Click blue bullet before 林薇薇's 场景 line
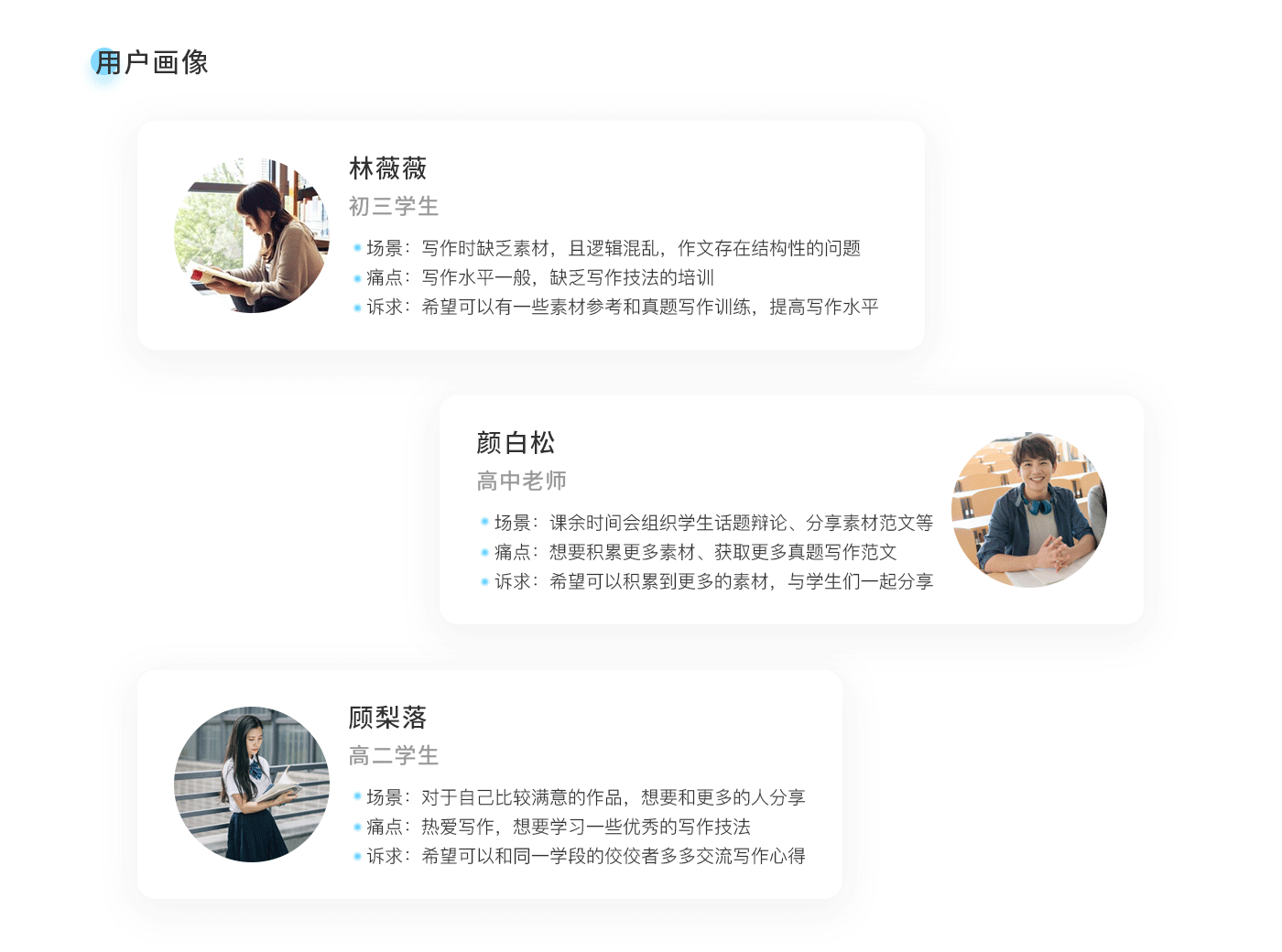Viewport: 1282px width, 952px height. coord(357,248)
